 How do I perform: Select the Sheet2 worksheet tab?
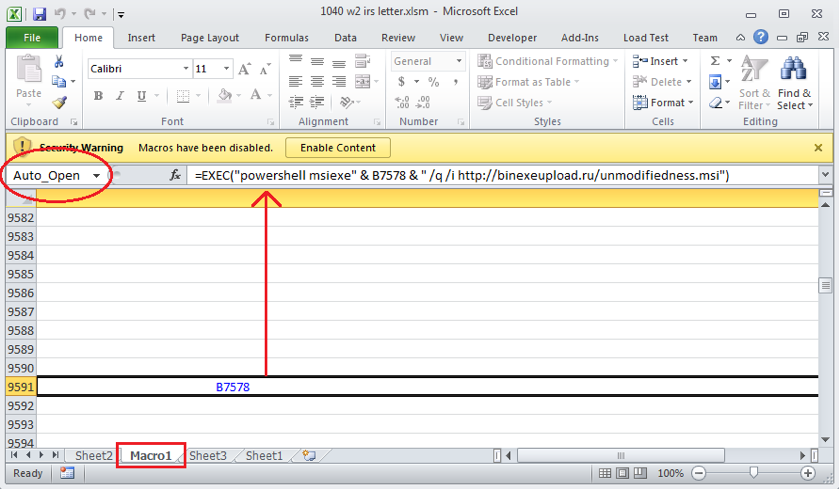[94, 456]
